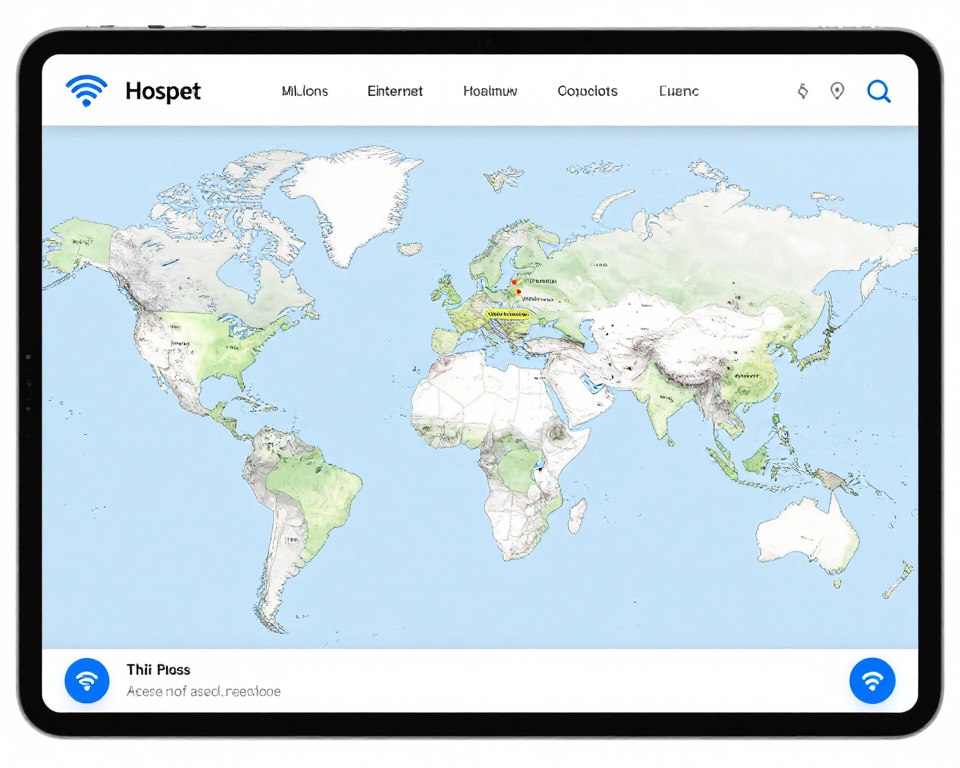960x768 pixels.
Task: Select the lower red hotspot marker in Europe
Action: (x=519, y=292)
